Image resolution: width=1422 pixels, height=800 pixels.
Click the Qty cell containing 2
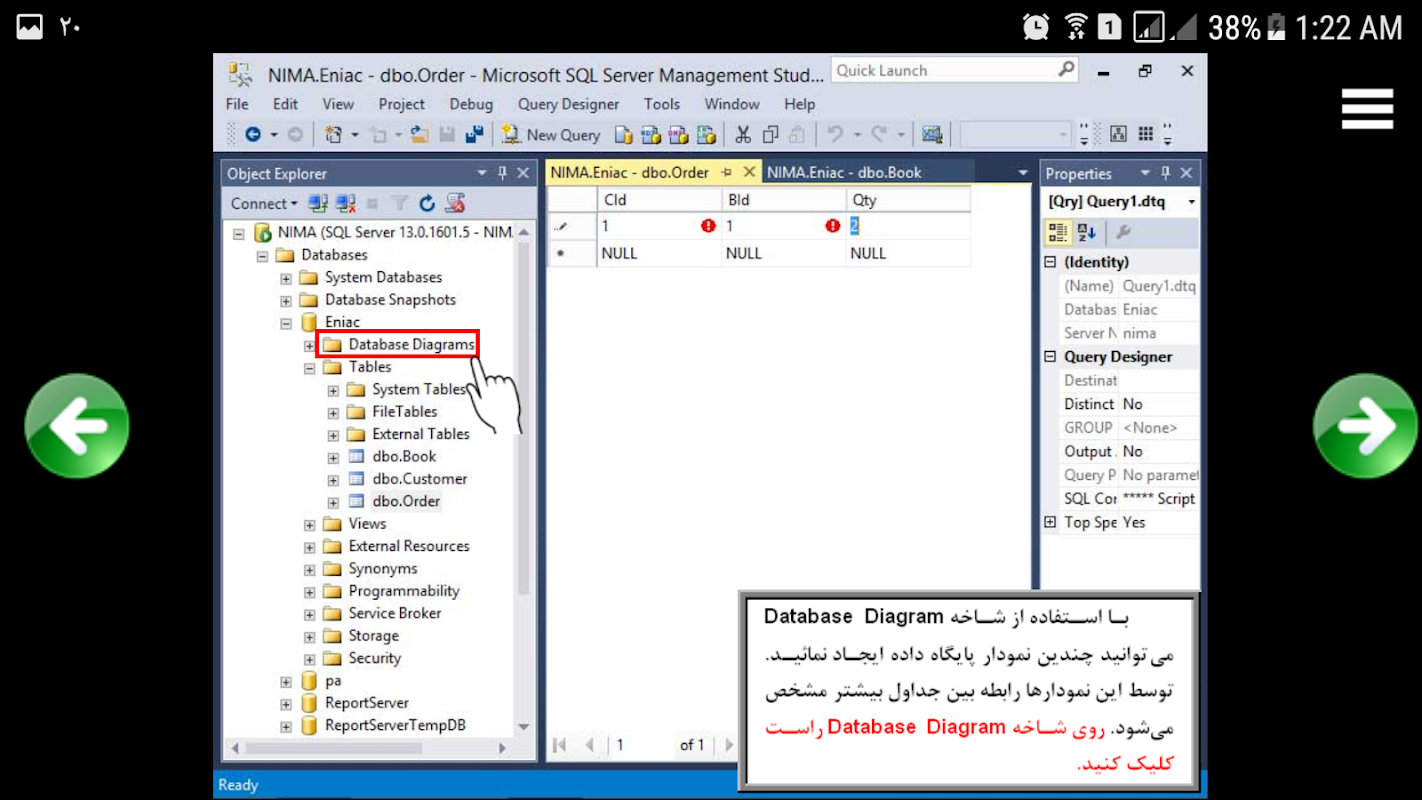tap(908, 226)
